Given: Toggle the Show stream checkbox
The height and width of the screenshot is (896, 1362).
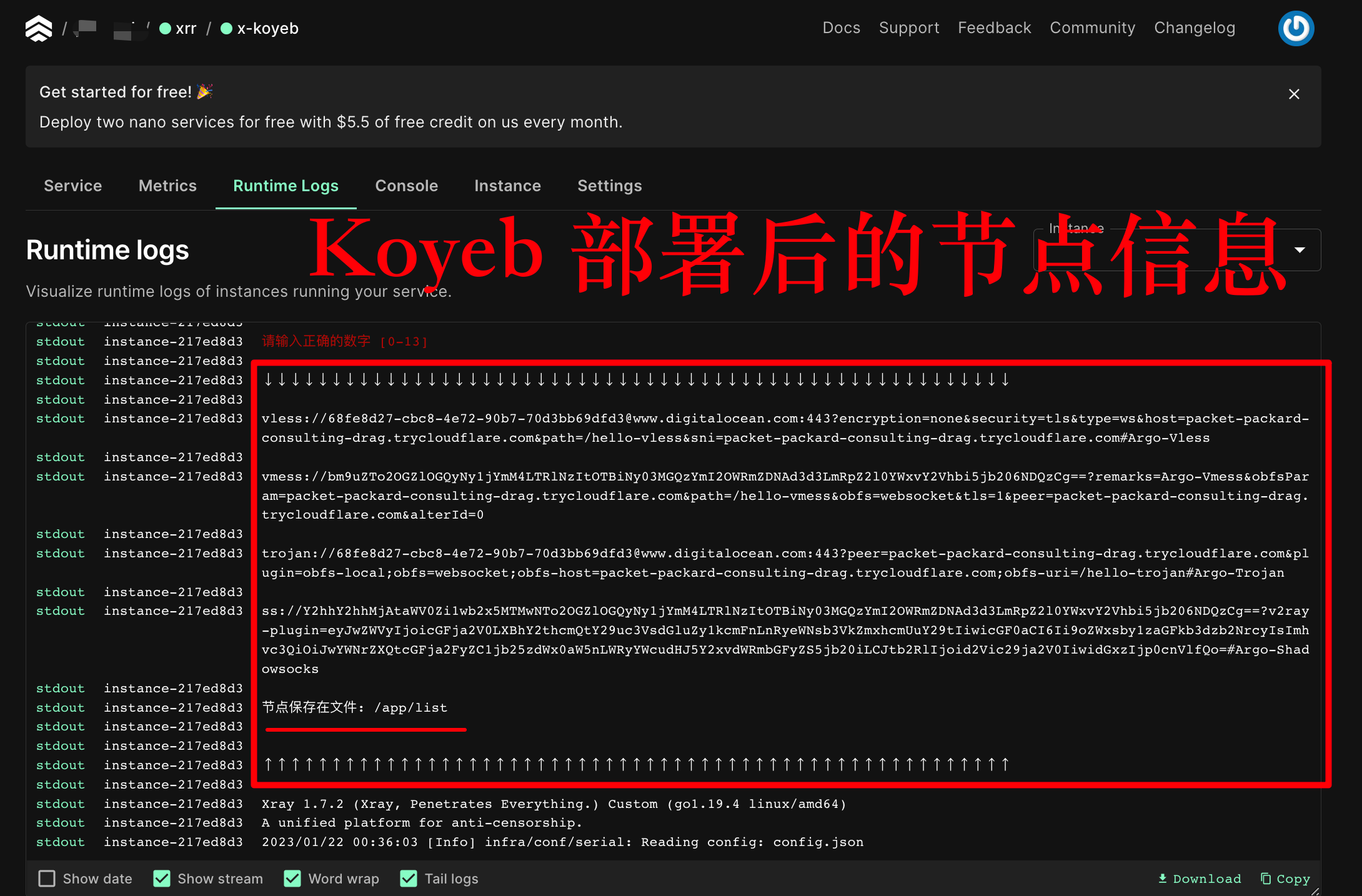Looking at the screenshot, I should (162, 879).
